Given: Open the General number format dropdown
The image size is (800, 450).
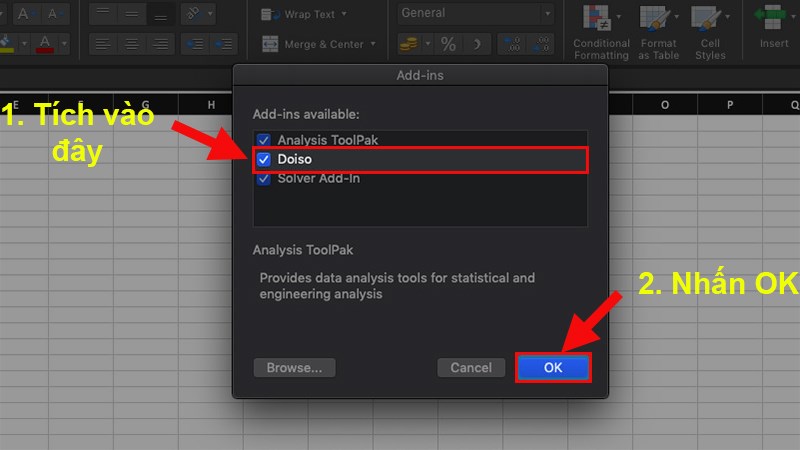Looking at the screenshot, I should click(476, 13).
